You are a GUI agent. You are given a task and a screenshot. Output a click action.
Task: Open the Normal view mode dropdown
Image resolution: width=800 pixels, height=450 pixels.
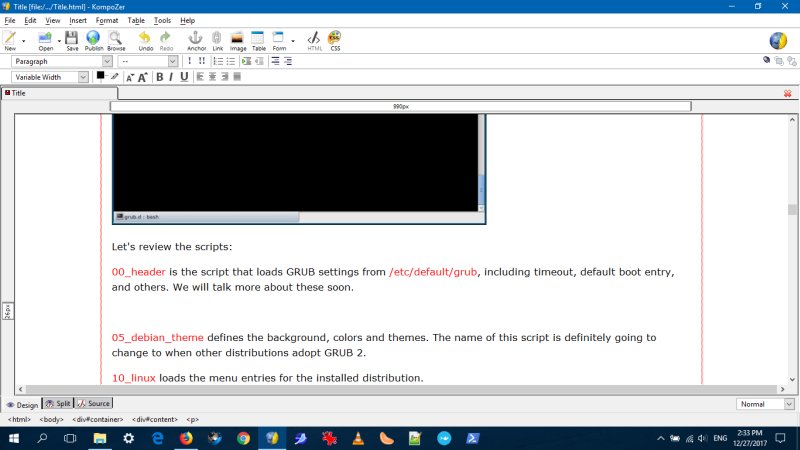point(765,404)
